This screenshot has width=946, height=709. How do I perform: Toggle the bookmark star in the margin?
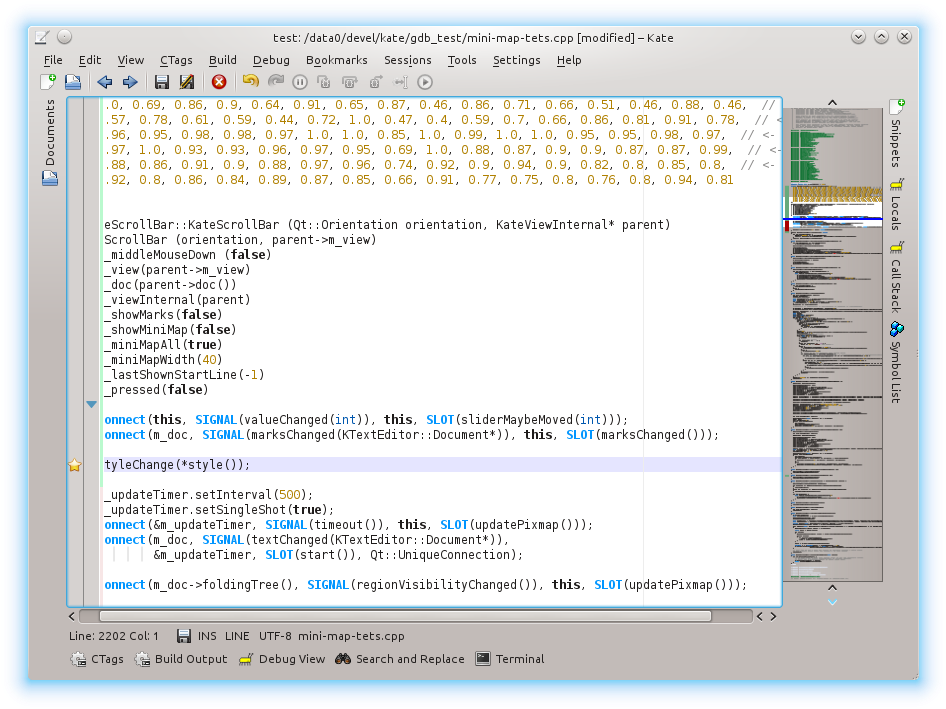coord(75,464)
